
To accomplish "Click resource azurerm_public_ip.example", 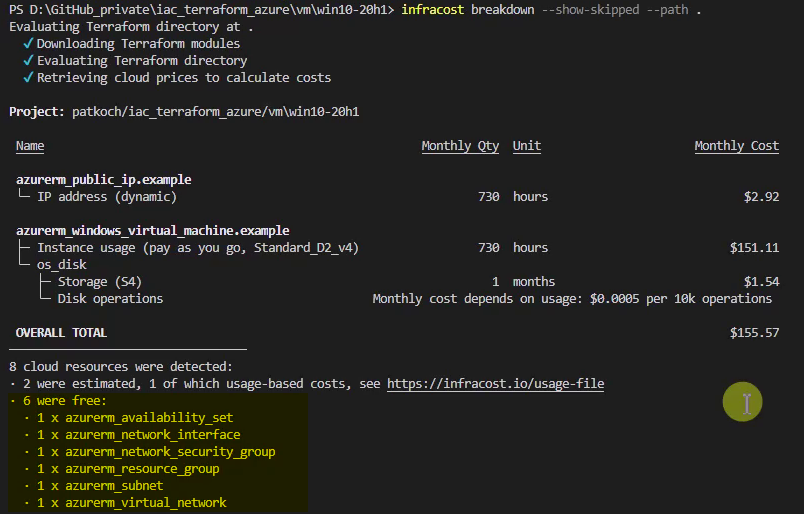I will pos(104,180).
